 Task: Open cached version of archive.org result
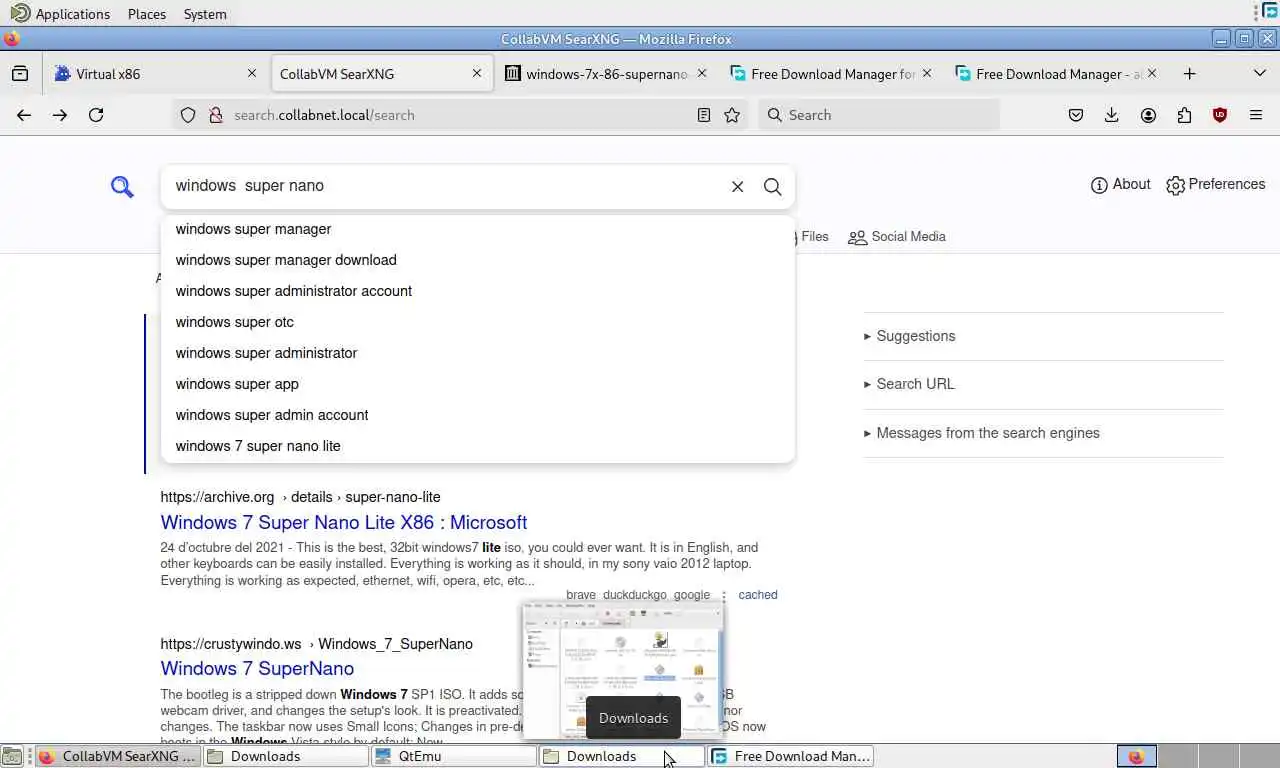[x=757, y=595]
